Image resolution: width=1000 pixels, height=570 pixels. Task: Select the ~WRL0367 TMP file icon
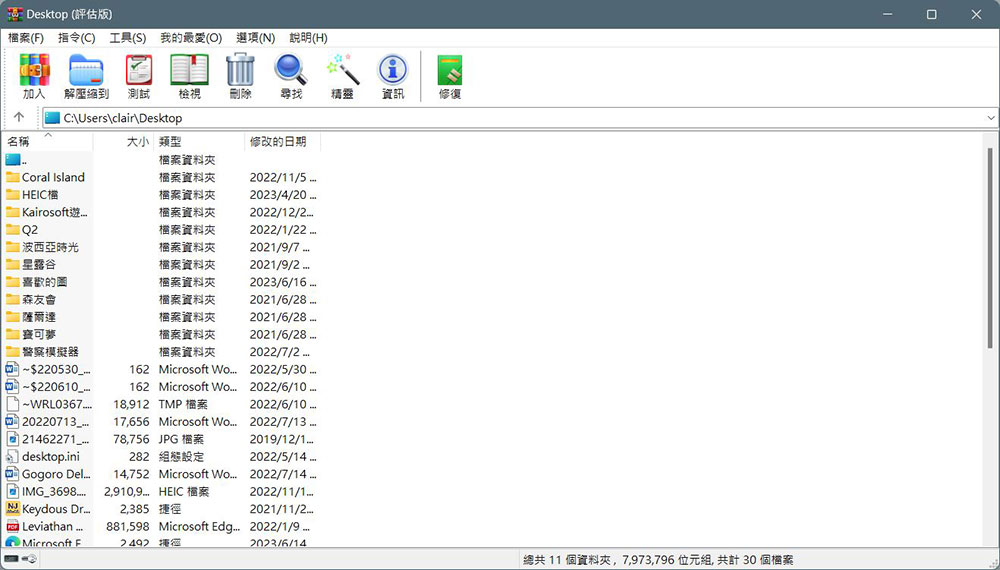pos(12,404)
